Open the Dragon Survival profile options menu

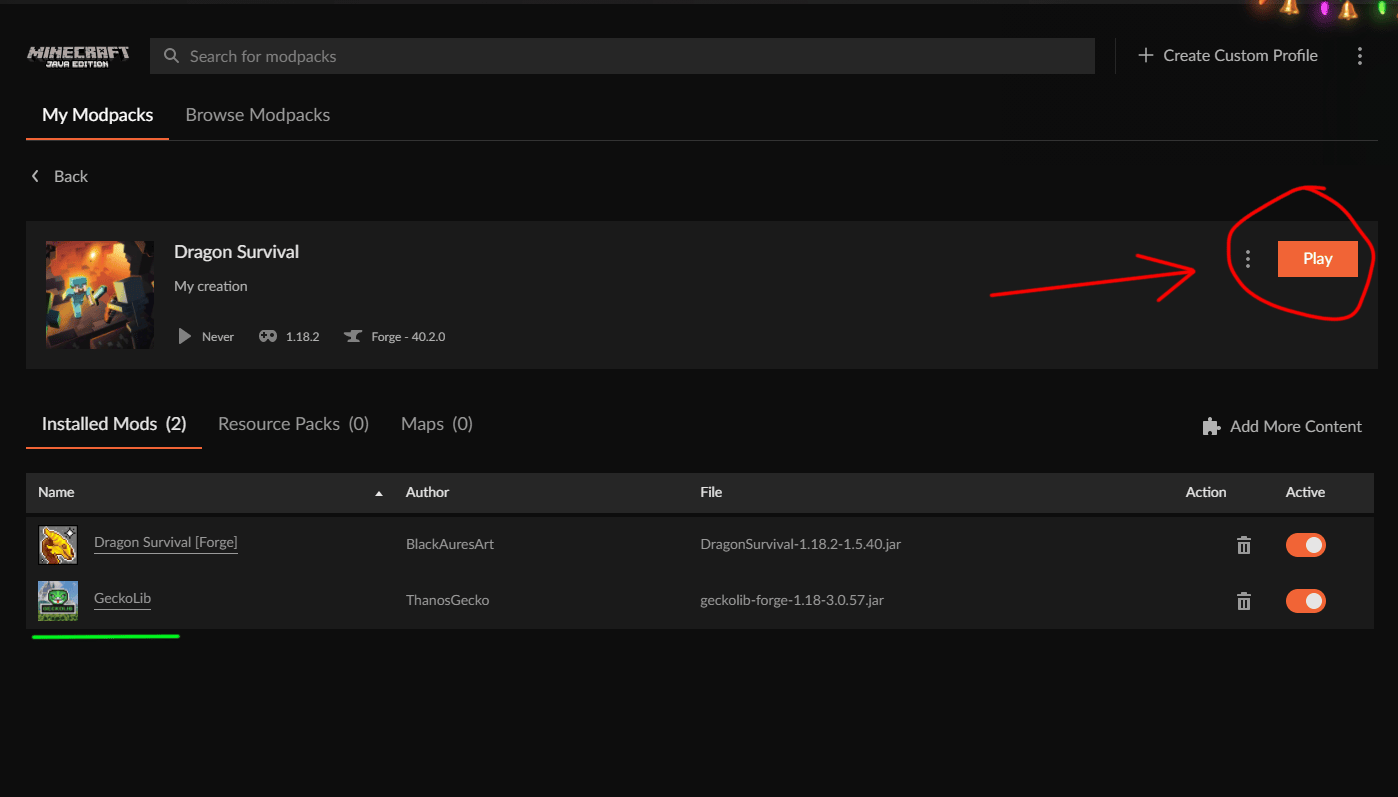1247,259
